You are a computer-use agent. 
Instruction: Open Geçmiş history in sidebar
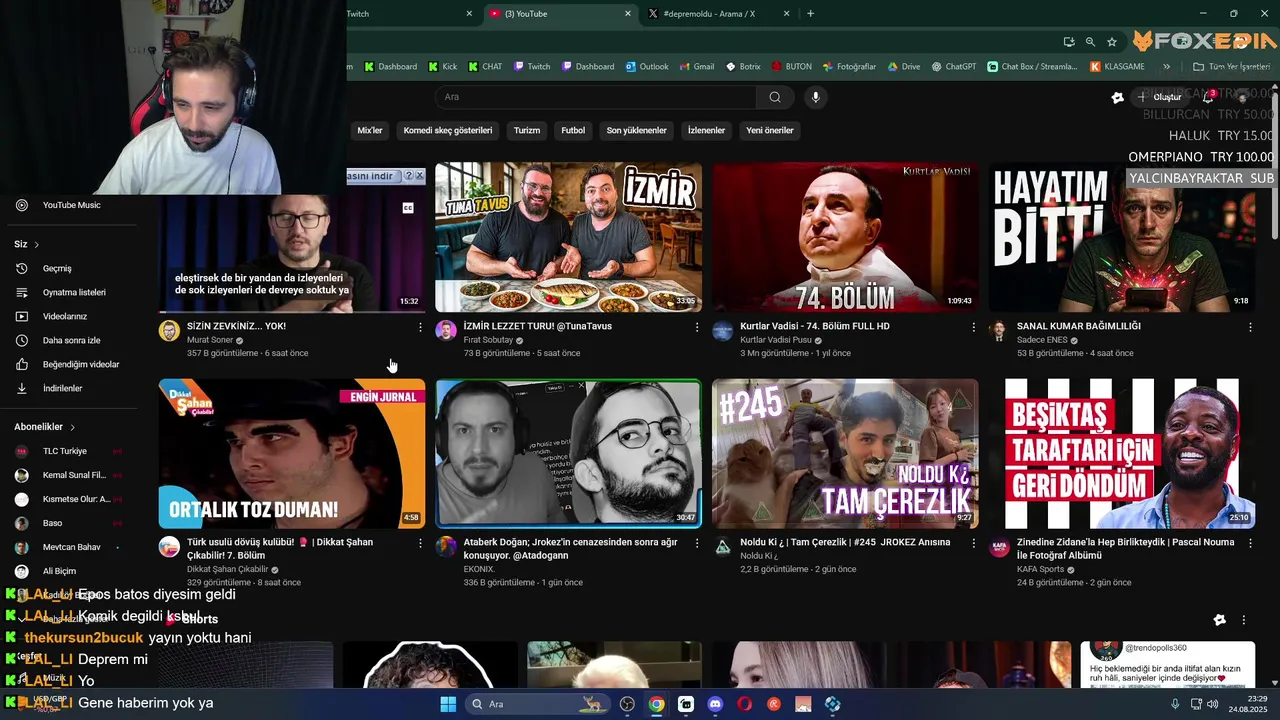[70, 268]
